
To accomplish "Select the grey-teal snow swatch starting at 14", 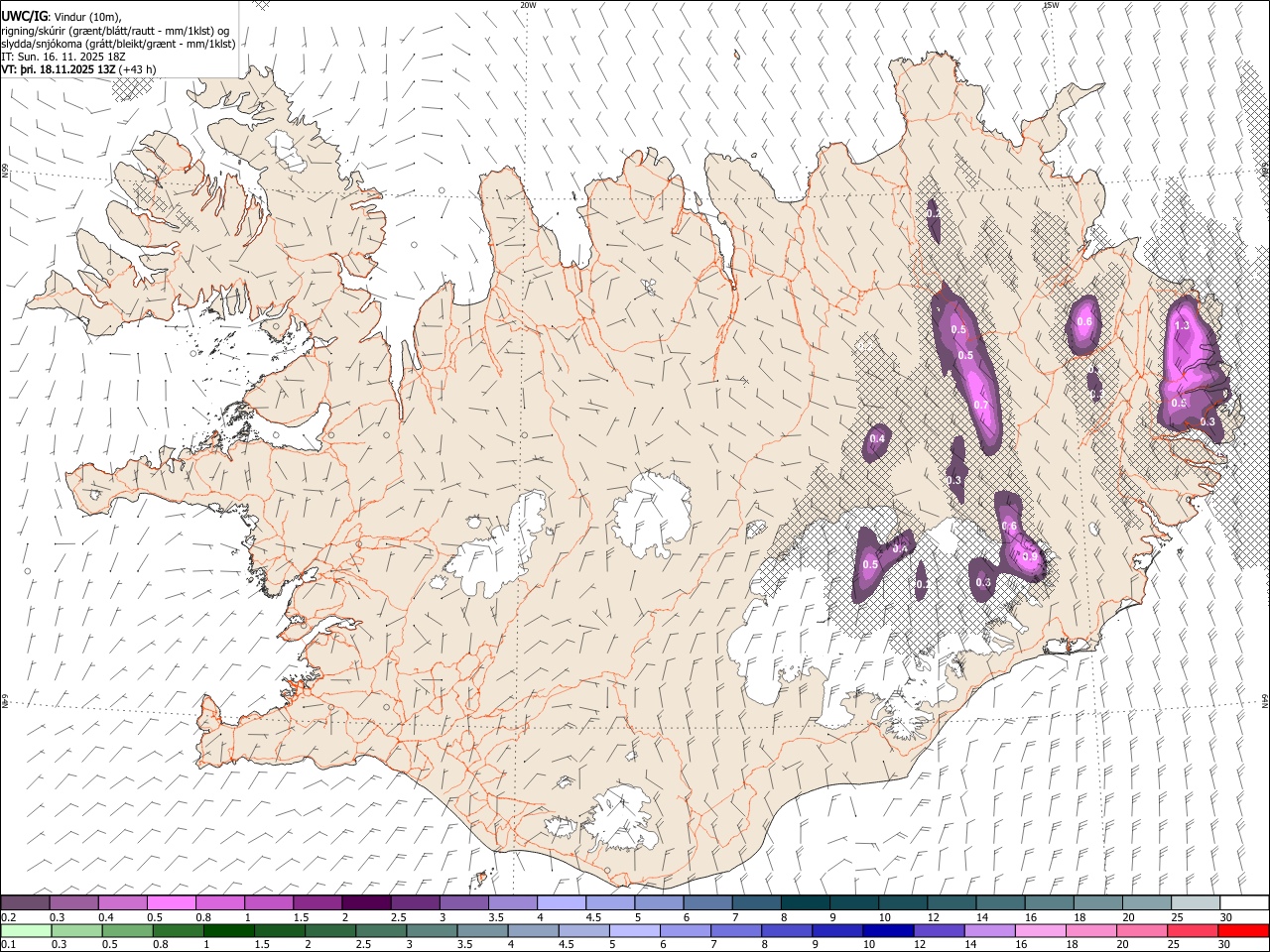I will [999, 902].
